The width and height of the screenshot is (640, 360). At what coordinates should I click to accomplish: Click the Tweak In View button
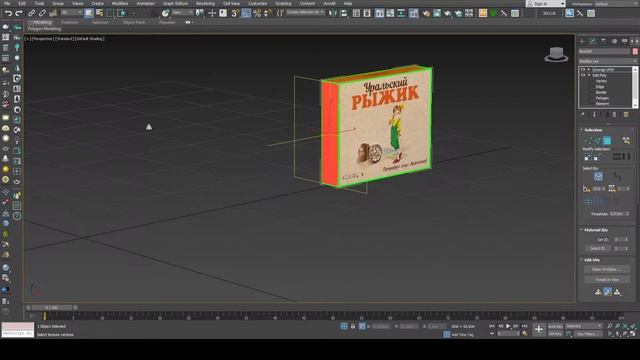(607, 280)
